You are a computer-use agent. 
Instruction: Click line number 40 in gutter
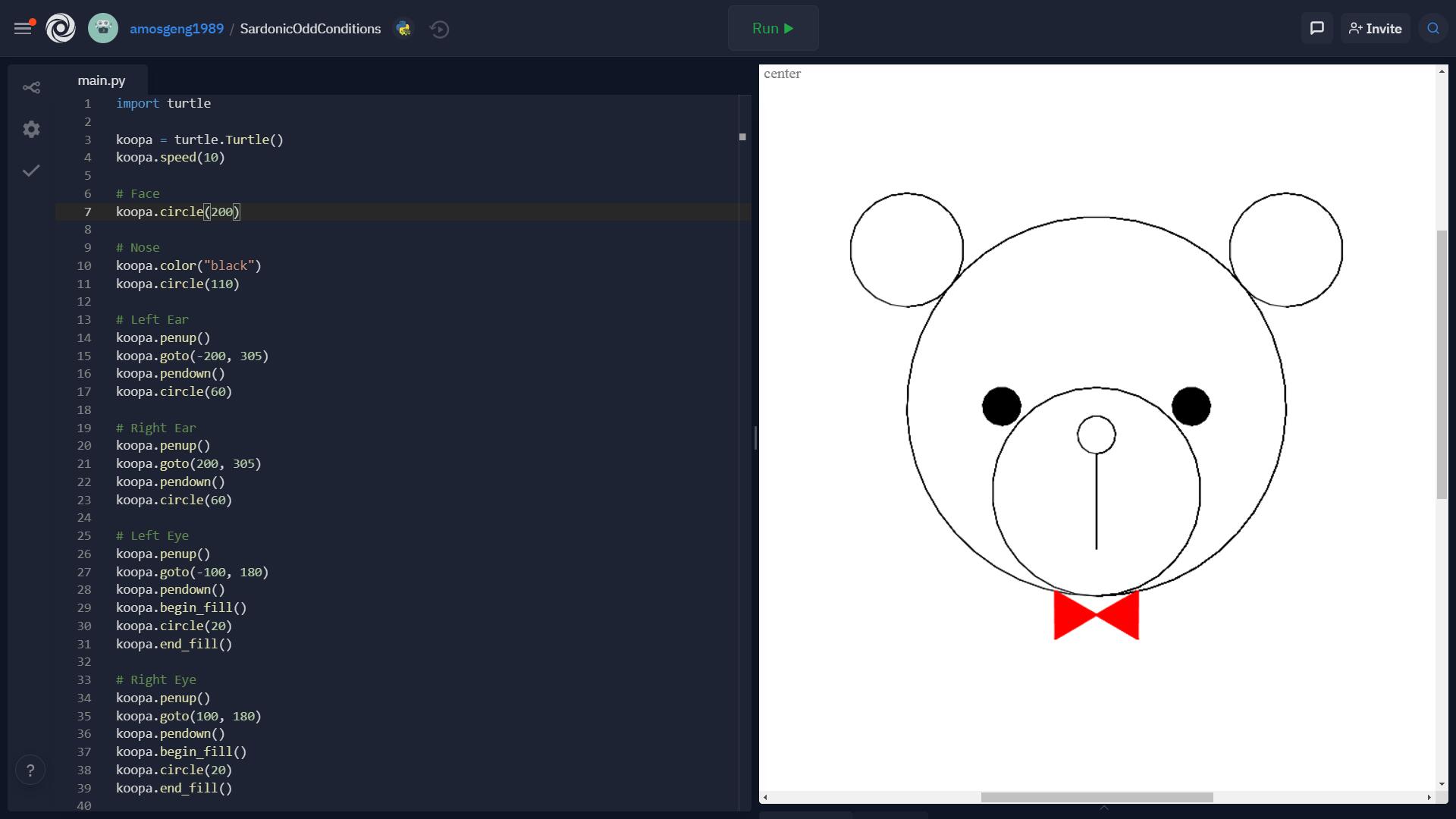click(83, 805)
